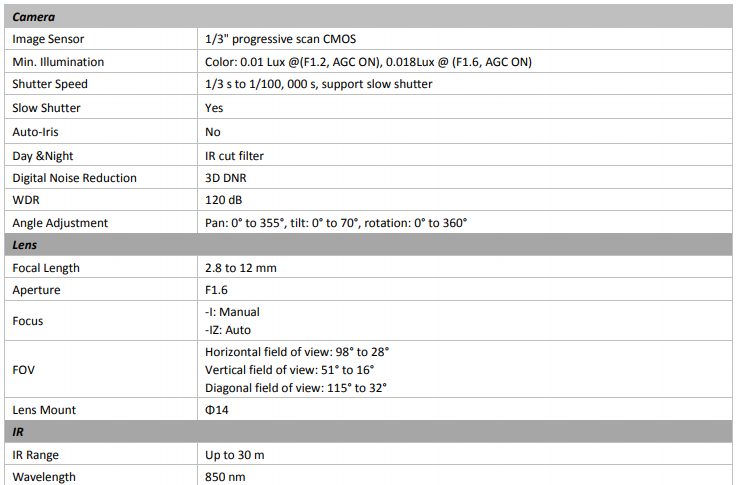Select the Slow Shutter Yes value

pyautogui.click(x=214, y=108)
